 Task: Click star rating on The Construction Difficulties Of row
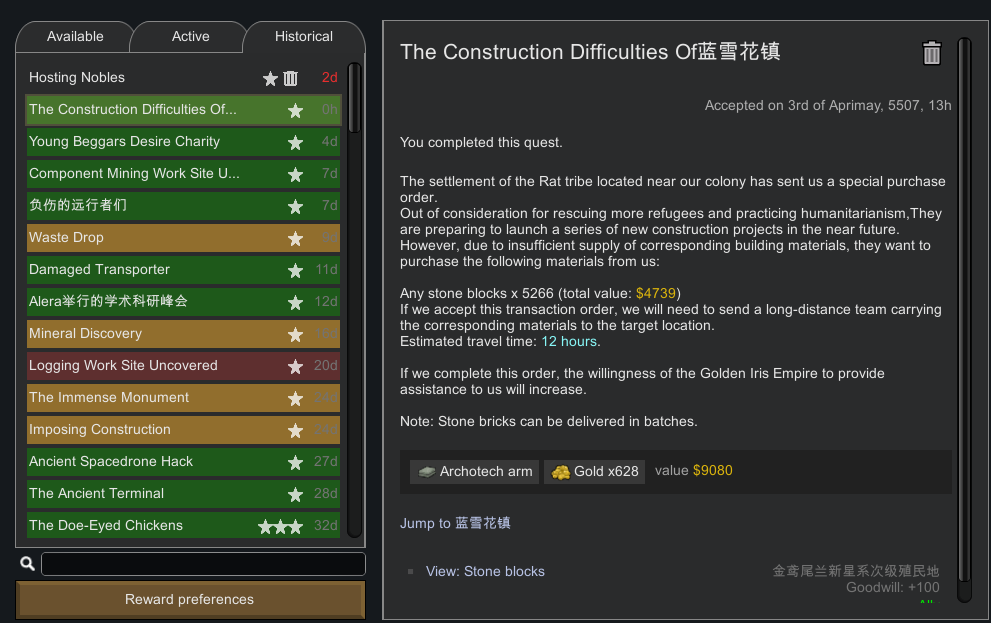click(x=295, y=111)
